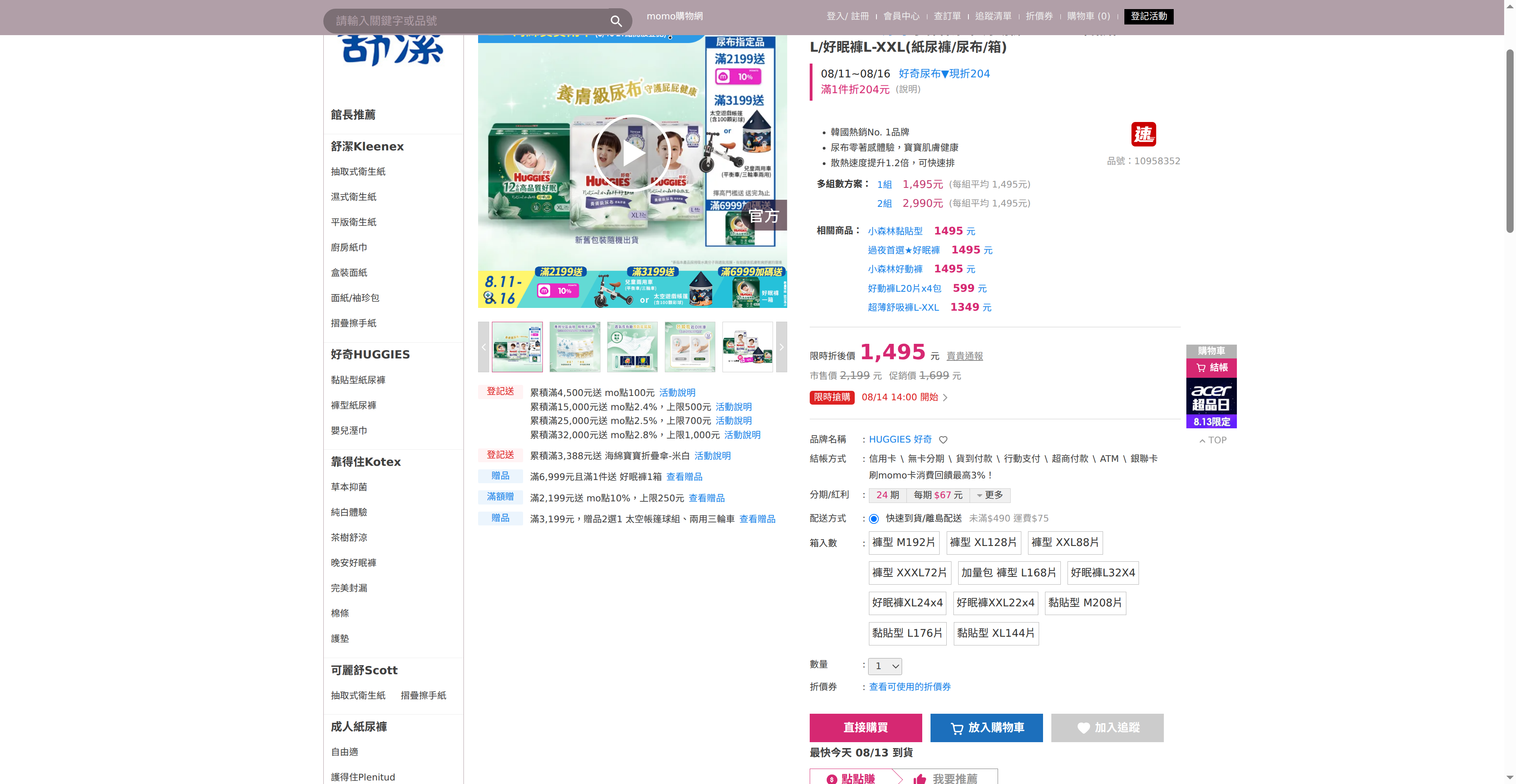
Task: Show next product thumbnails arrow
Action: (782, 347)
